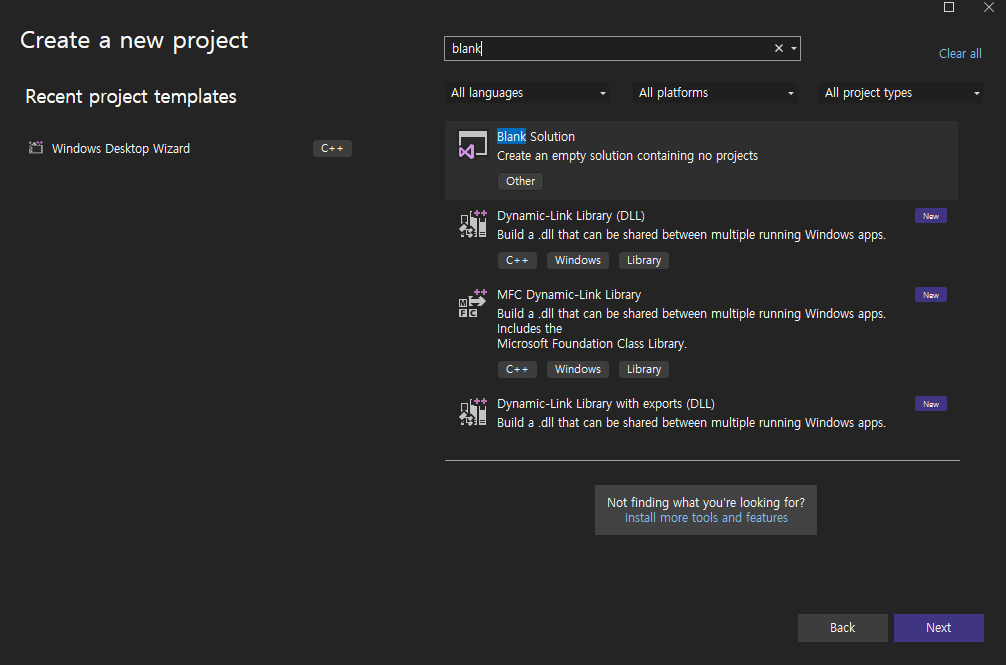This screenshot has height=665, width=1006.
Task: Close the Create a new project dialog
Action: tap(989, 7)
